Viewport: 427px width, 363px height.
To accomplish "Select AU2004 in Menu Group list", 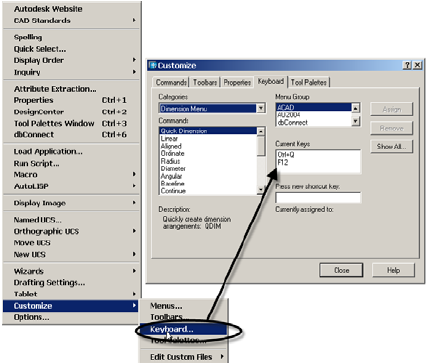I will (314, 115).
